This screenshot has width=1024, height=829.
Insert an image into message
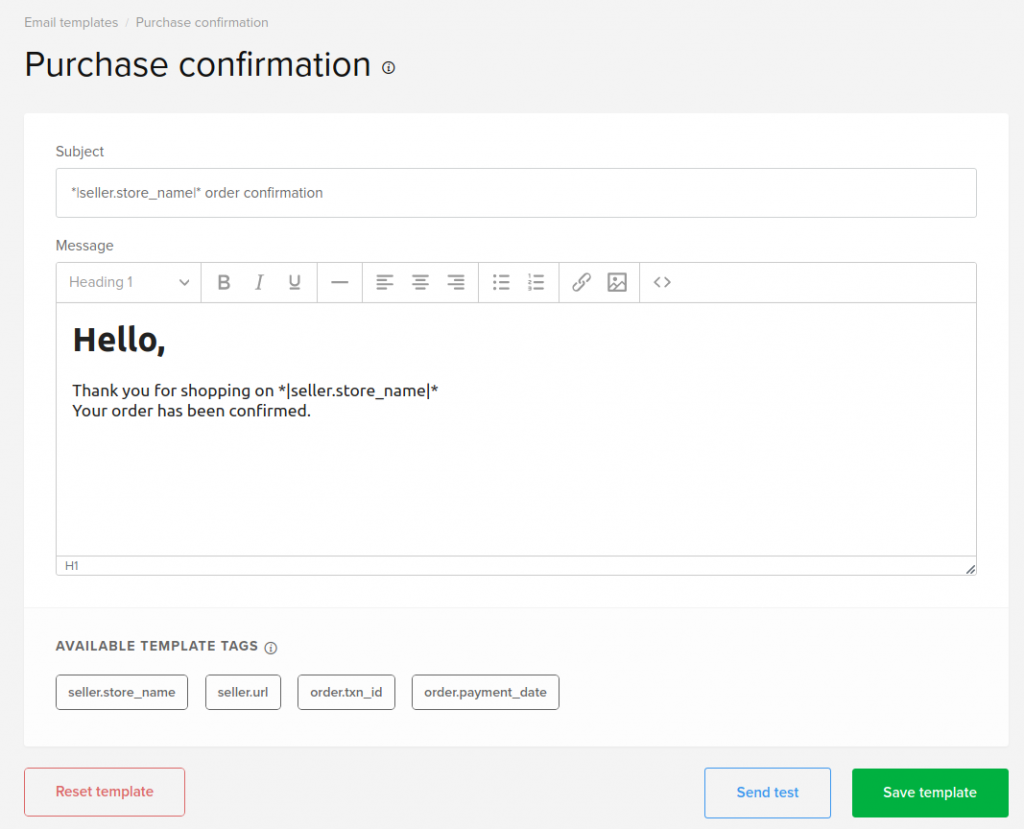(x=617, y=283)
